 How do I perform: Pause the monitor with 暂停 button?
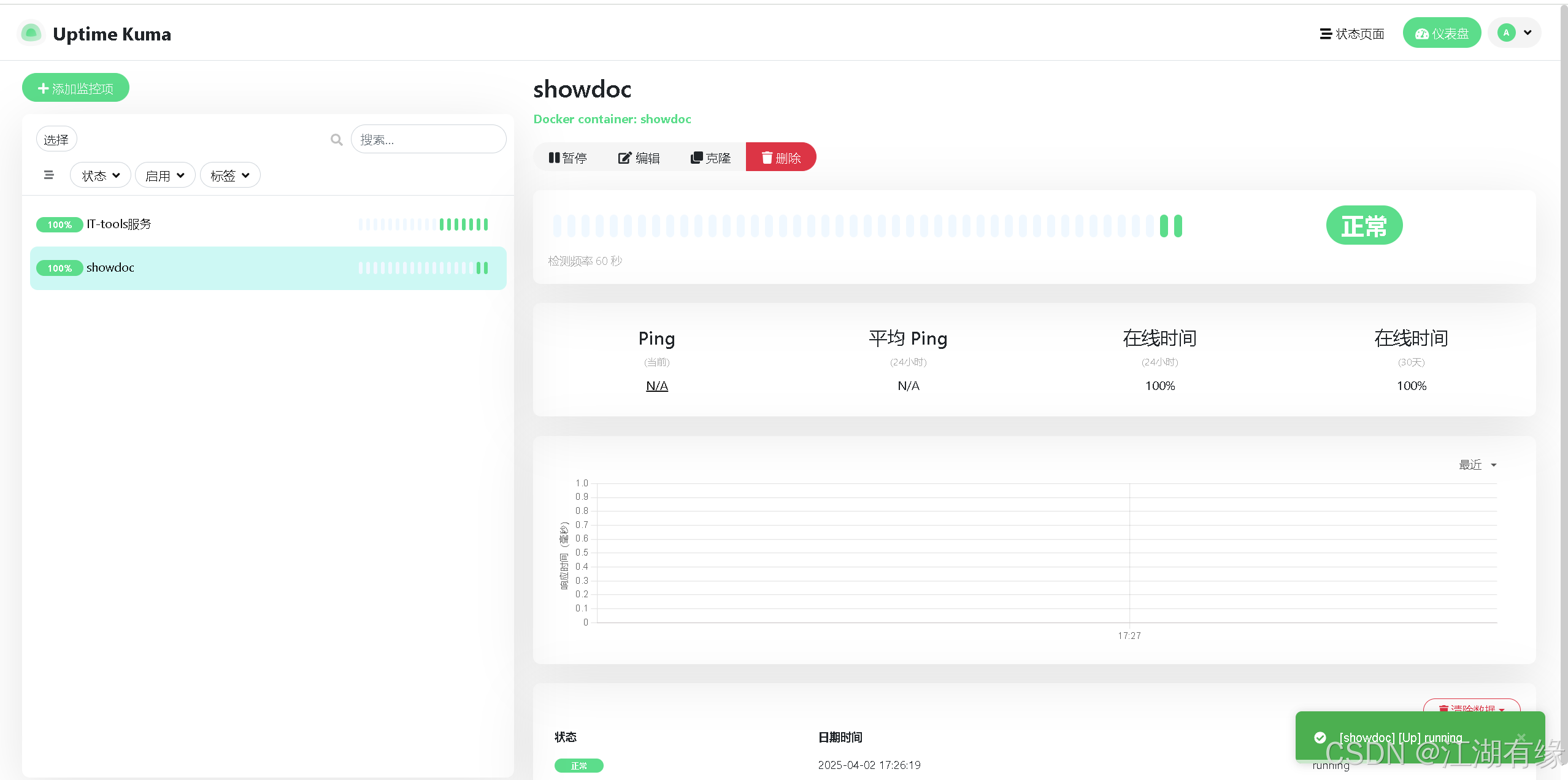pyautogui.click(x=567, y=158)
